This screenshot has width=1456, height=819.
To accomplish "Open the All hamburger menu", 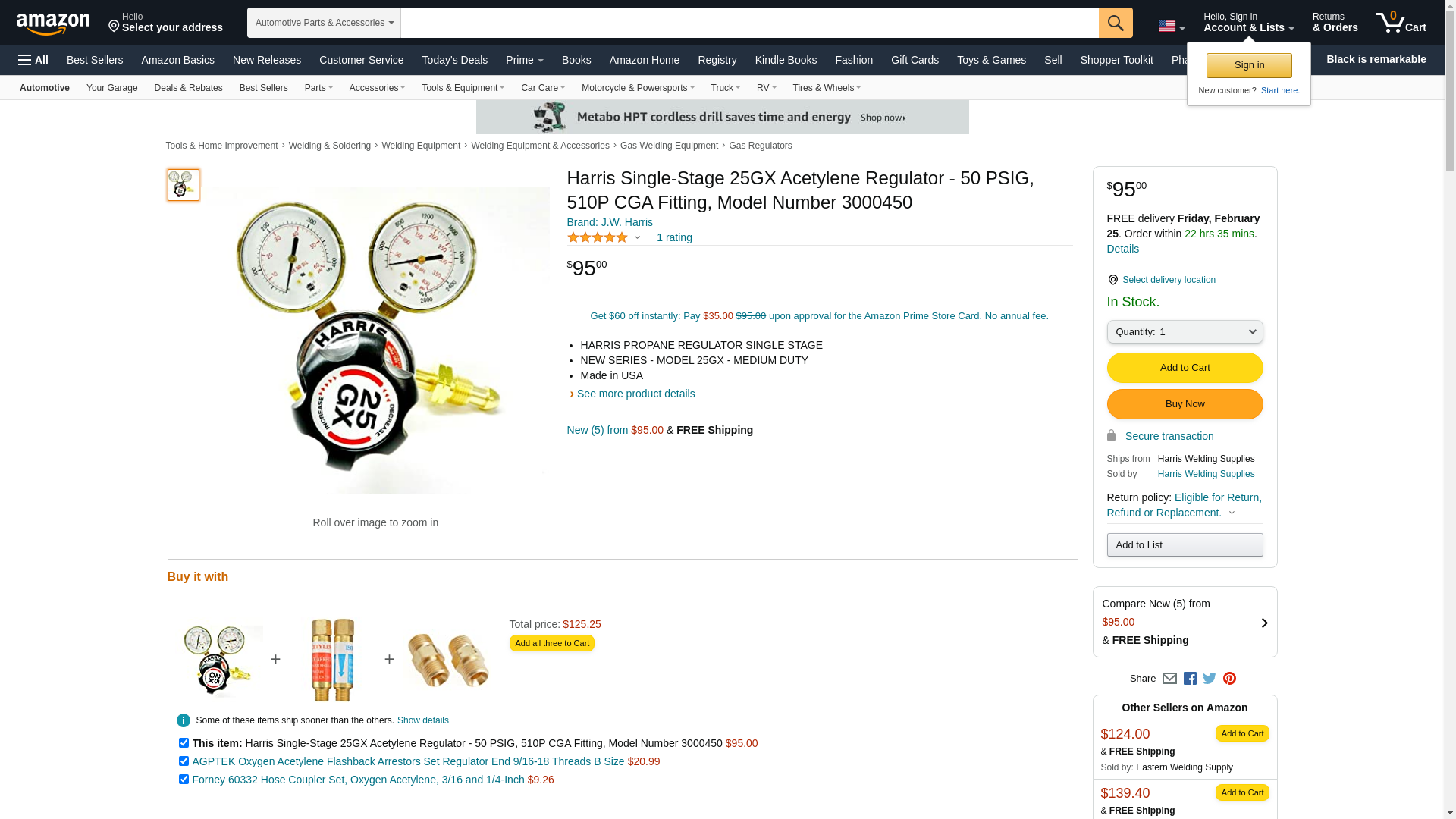I will point(33,60).
